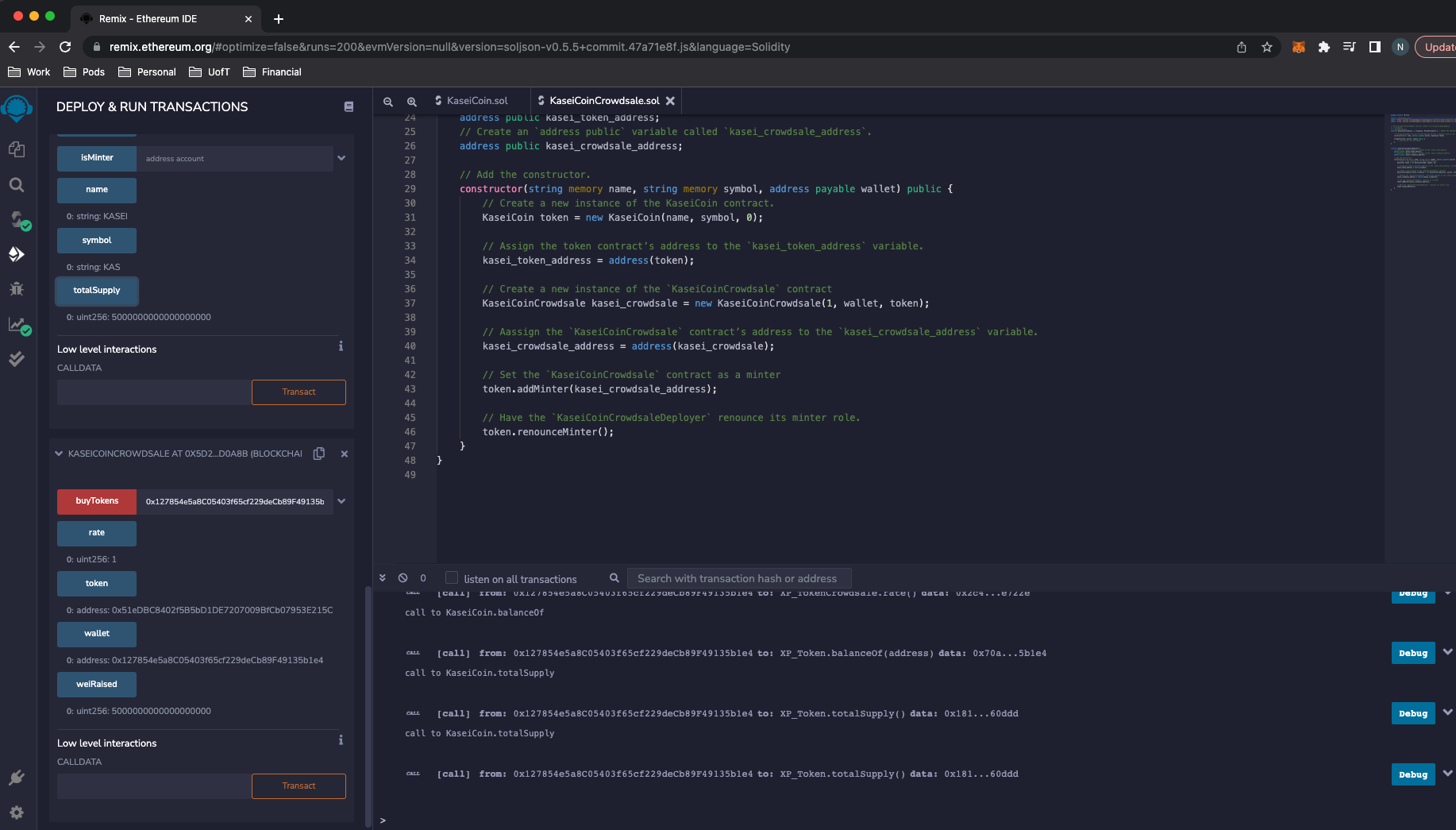
Task: Click the red buyTokens button
Action: [x=97, y=501]
